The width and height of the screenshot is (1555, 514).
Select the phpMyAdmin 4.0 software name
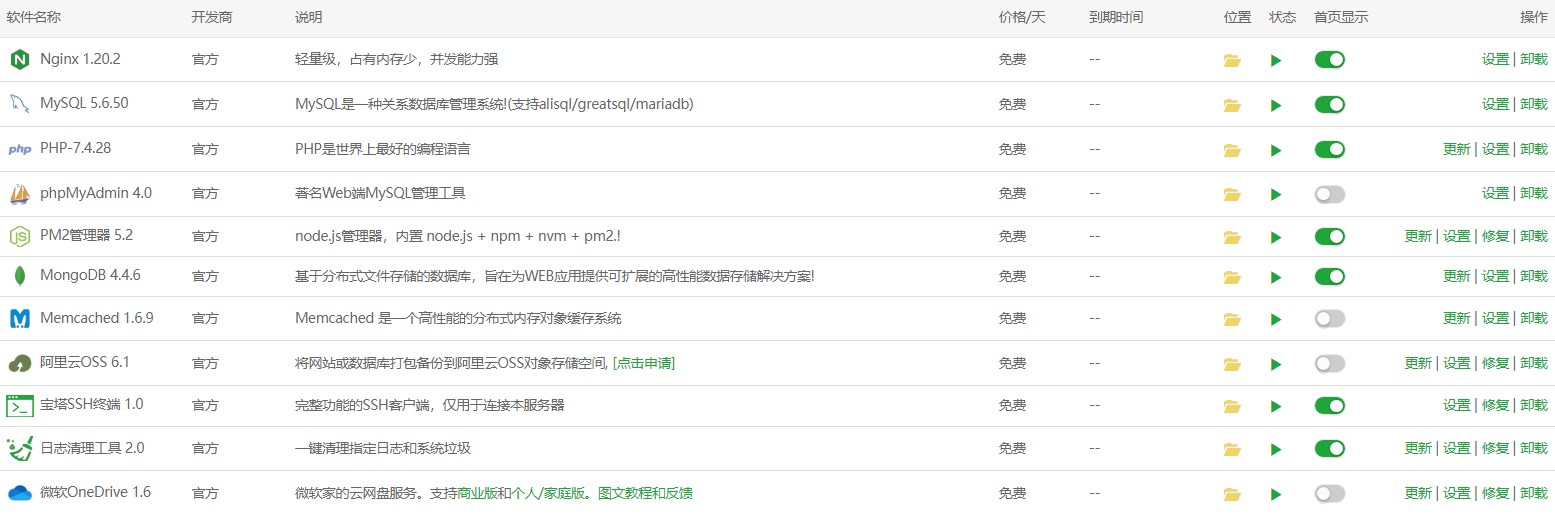(96, 192)
